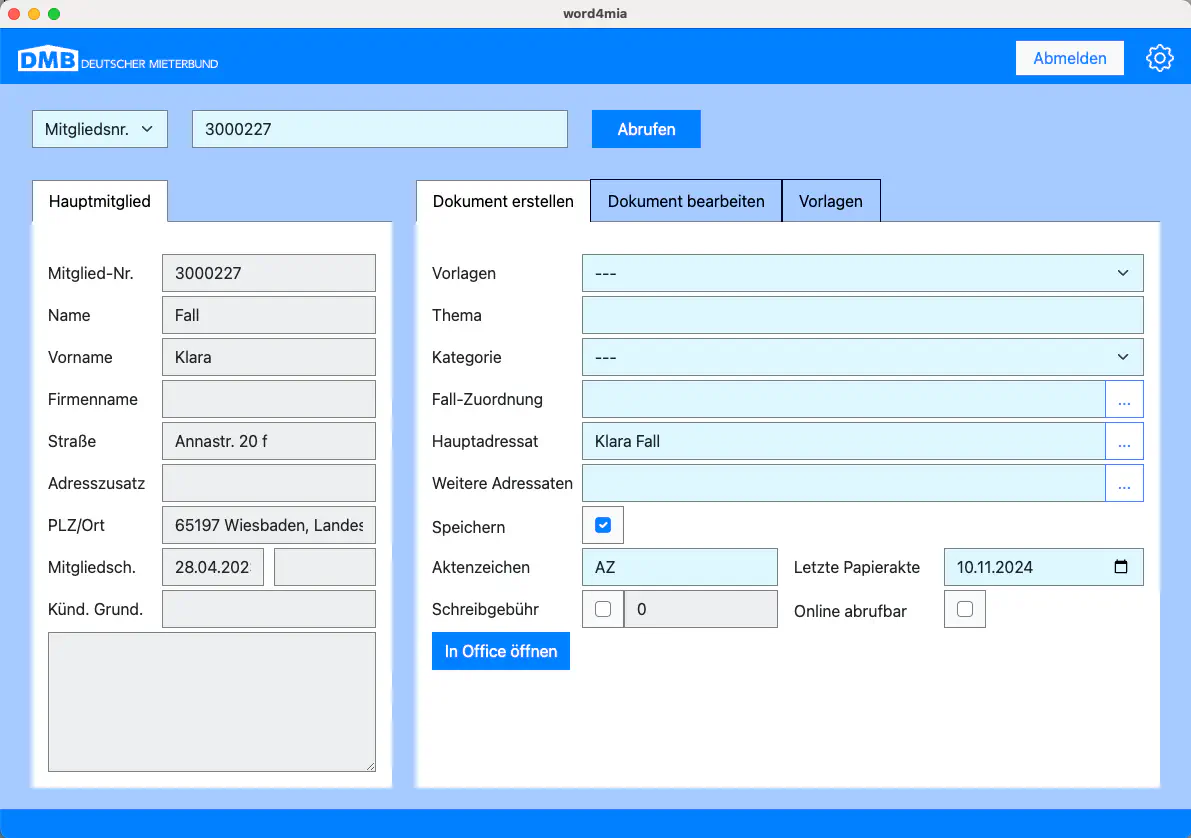Expand the Kategorie dropdown
Screen dimensions: 1191x838
point(862,357)
